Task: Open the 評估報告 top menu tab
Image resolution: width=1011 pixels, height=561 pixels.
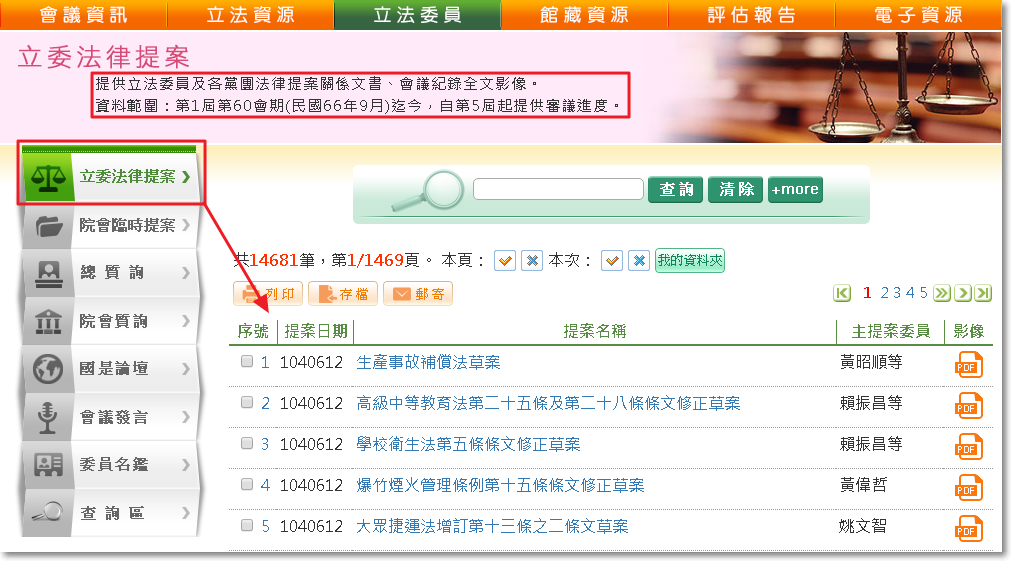Action: point(751,15)
